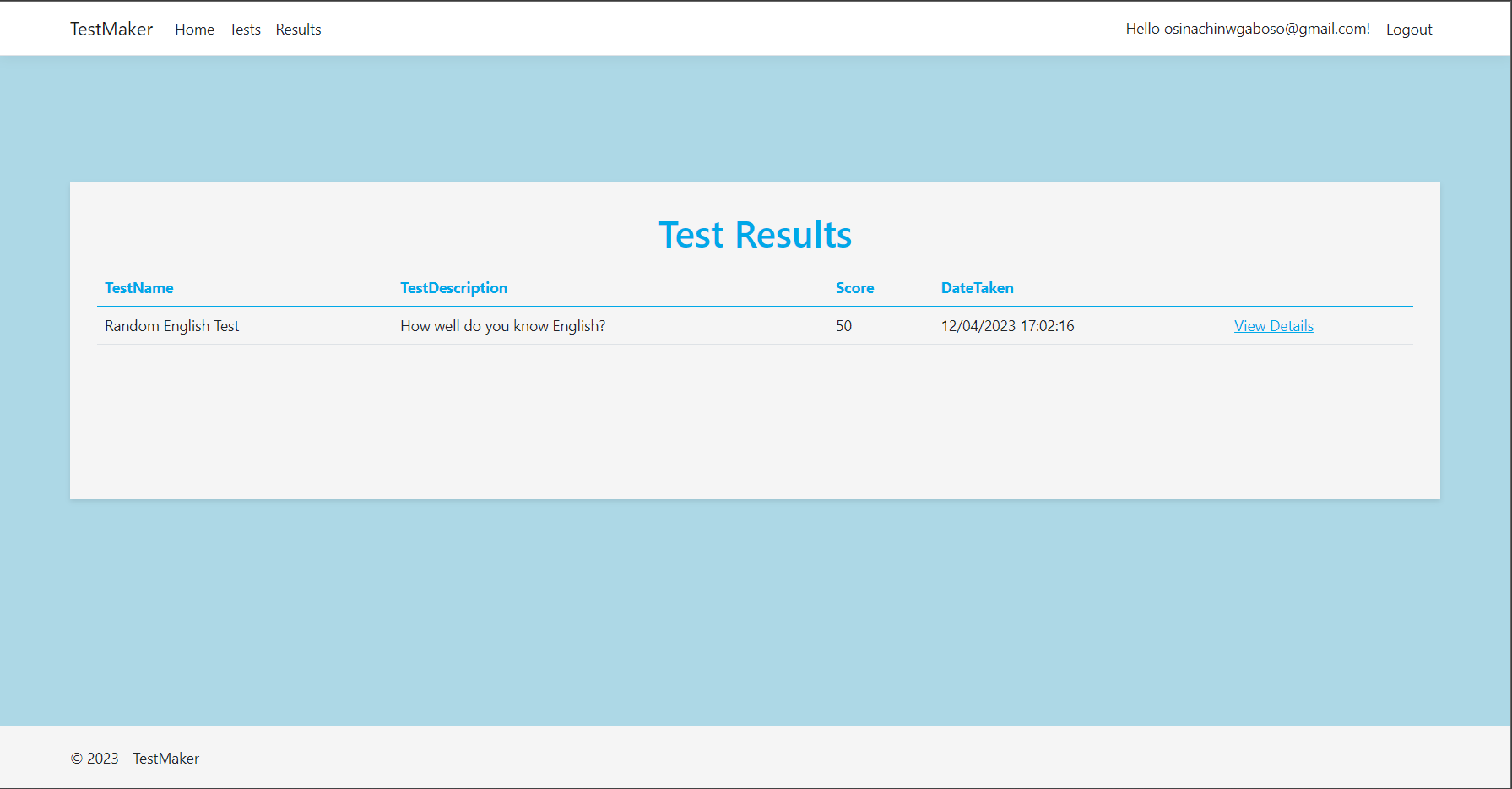Click inside the results panel background

click(x=755, y=422)
